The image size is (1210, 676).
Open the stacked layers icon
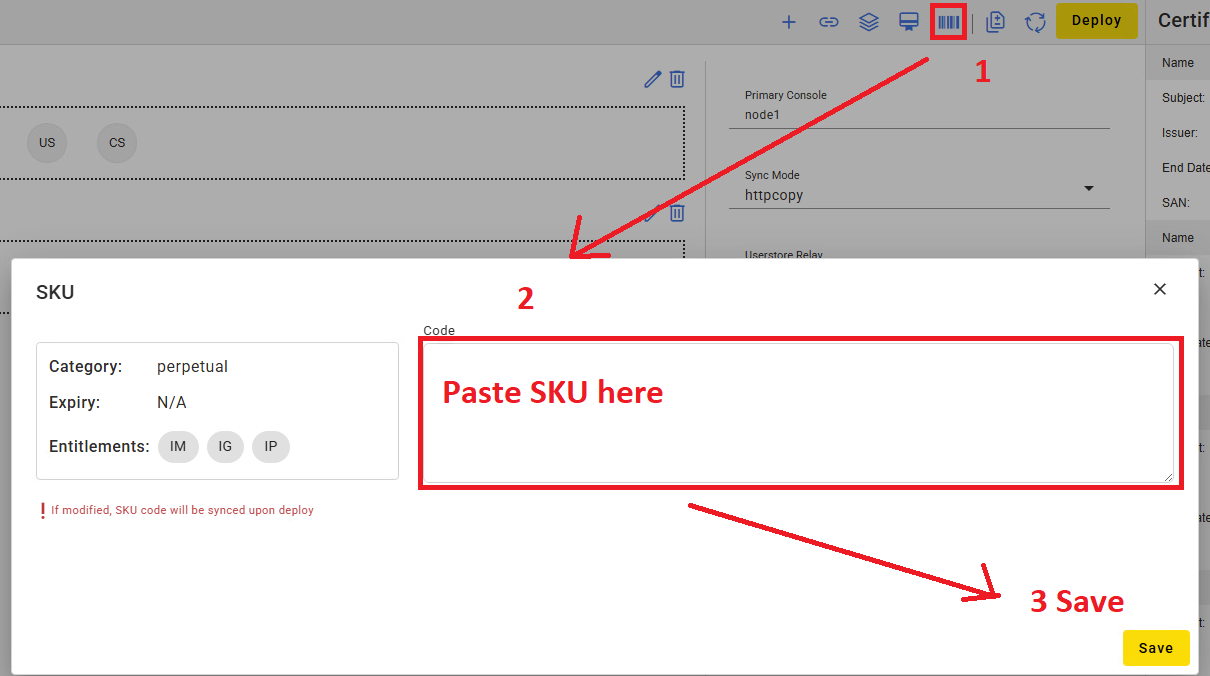[869, 22]
